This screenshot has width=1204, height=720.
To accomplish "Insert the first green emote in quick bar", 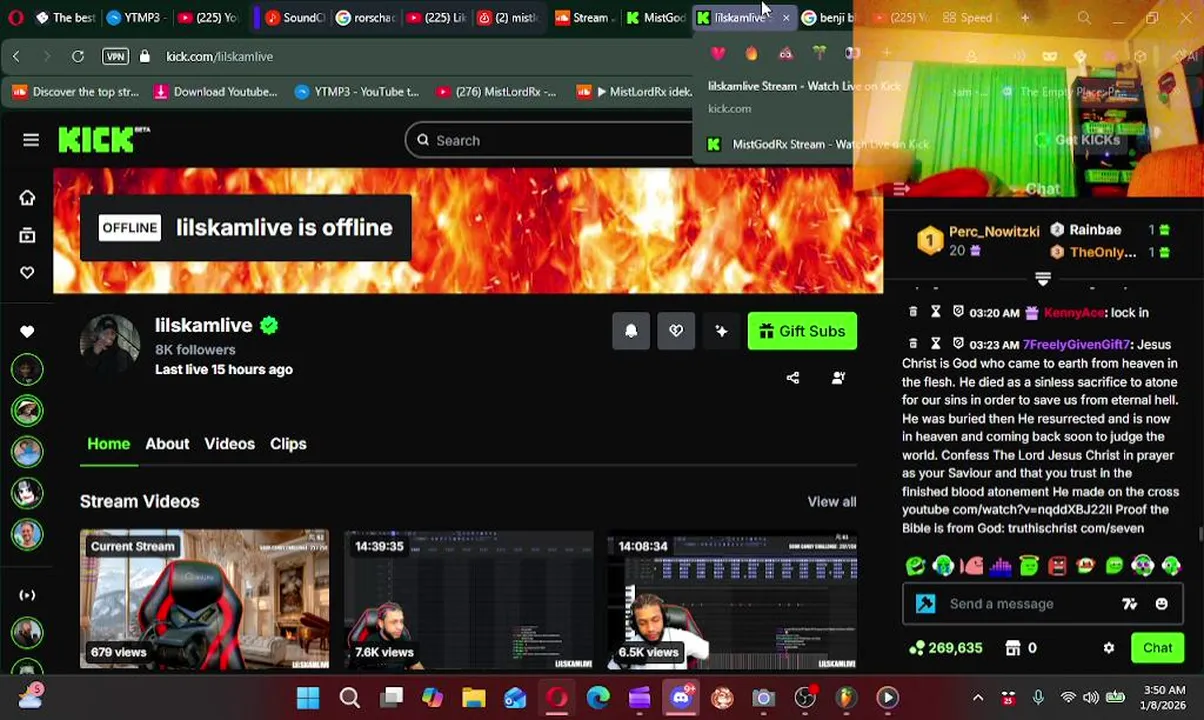I will click(x=915, y=566).
